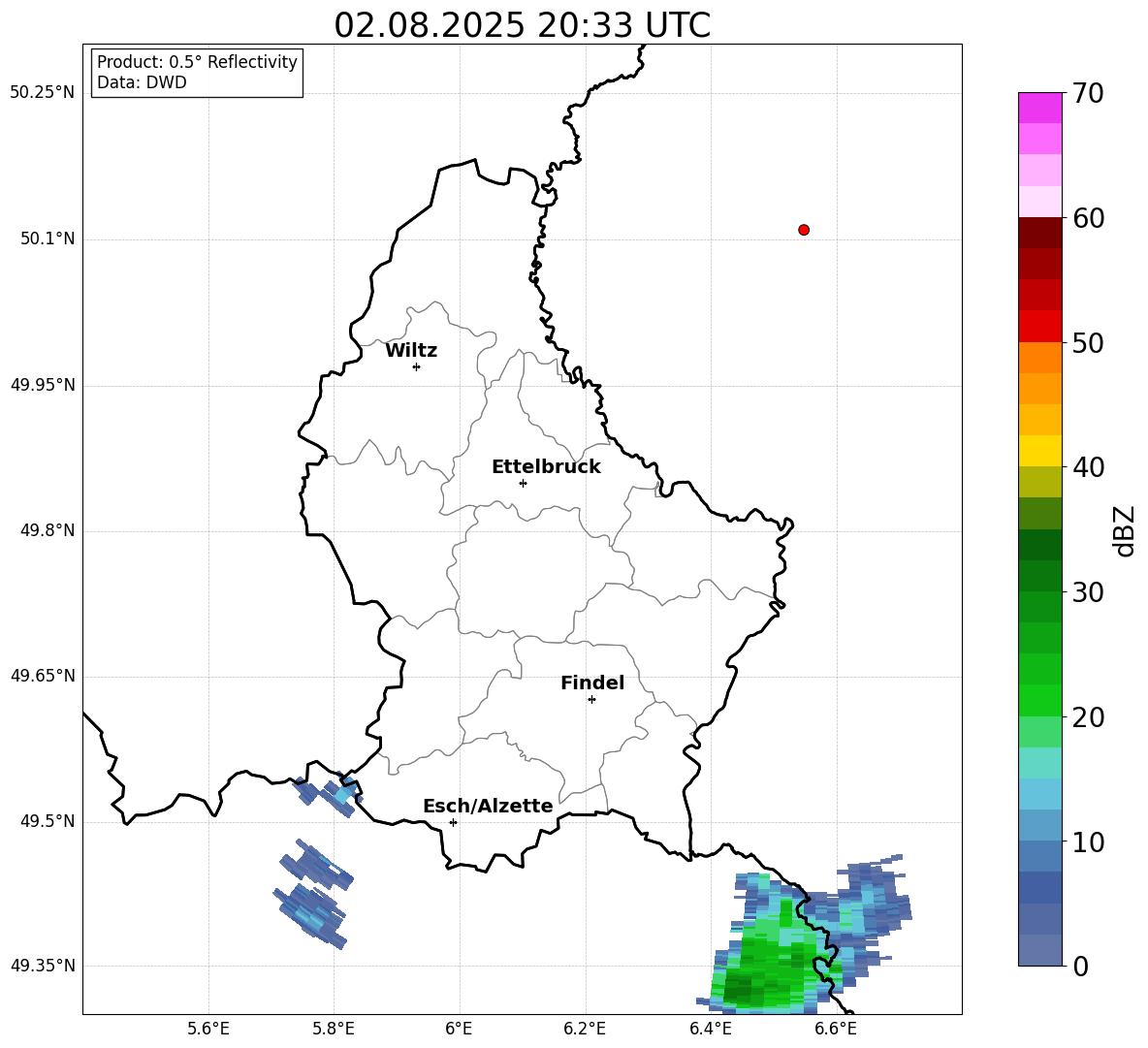Image resolution: width=1148 pixels, height=1048 pixels.
Task: Click the 'Esch/Alzette' city label
Action: (489, 807)
